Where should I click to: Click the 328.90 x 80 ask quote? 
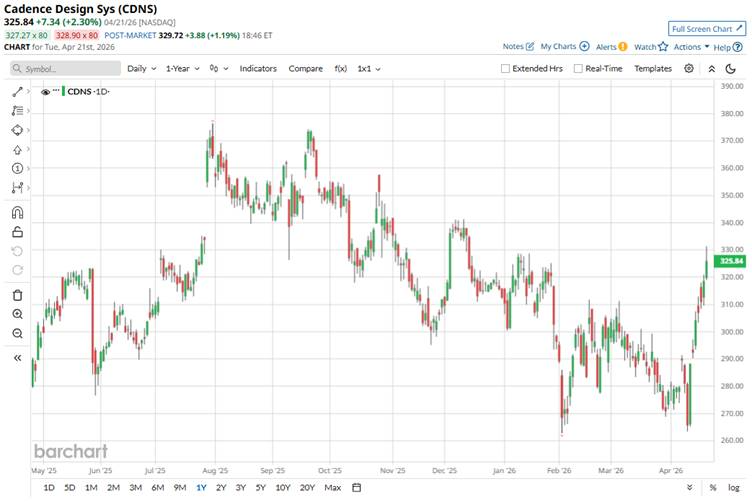77,35
